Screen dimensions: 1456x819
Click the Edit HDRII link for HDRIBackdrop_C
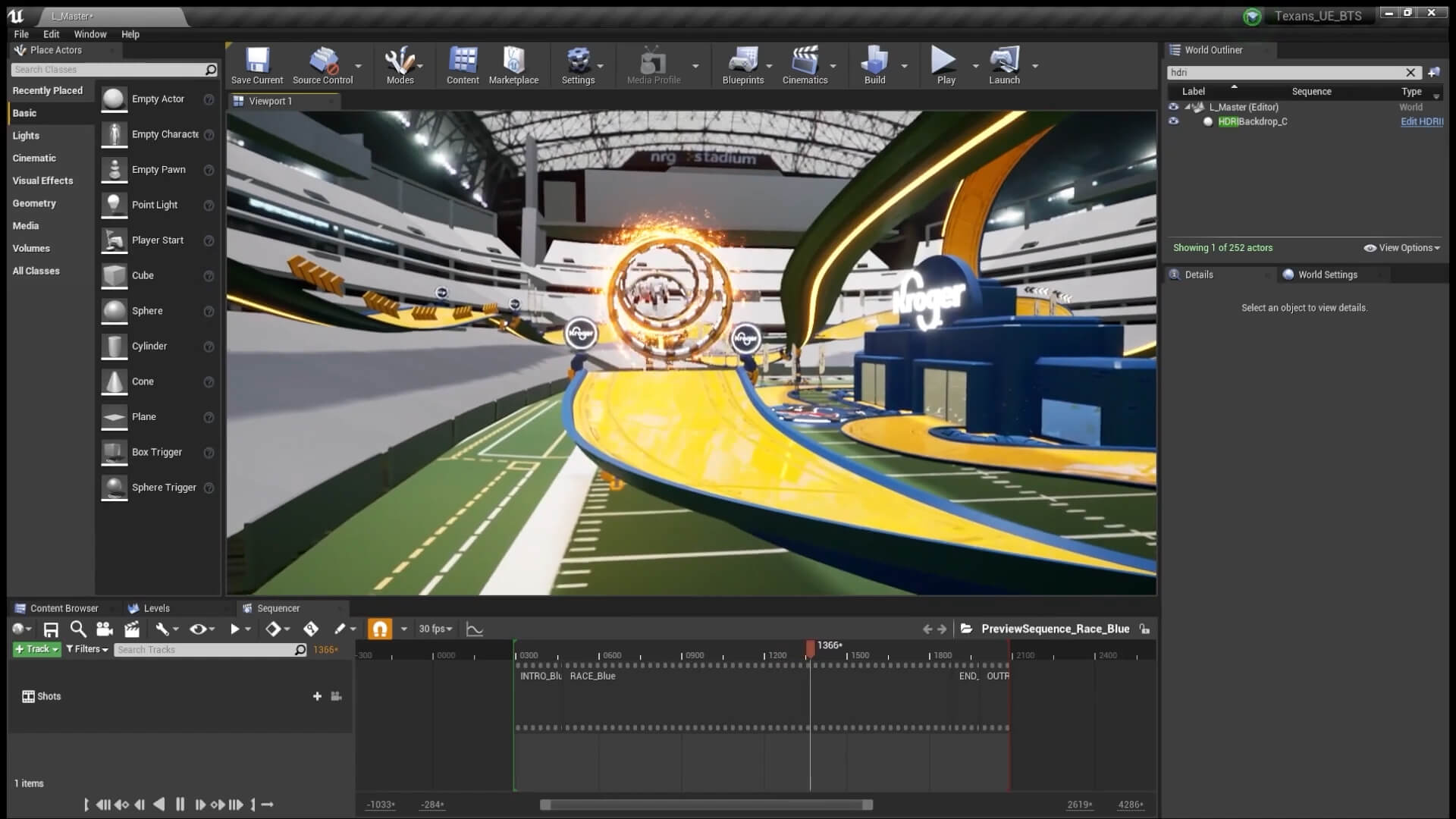click(1421, 121)
